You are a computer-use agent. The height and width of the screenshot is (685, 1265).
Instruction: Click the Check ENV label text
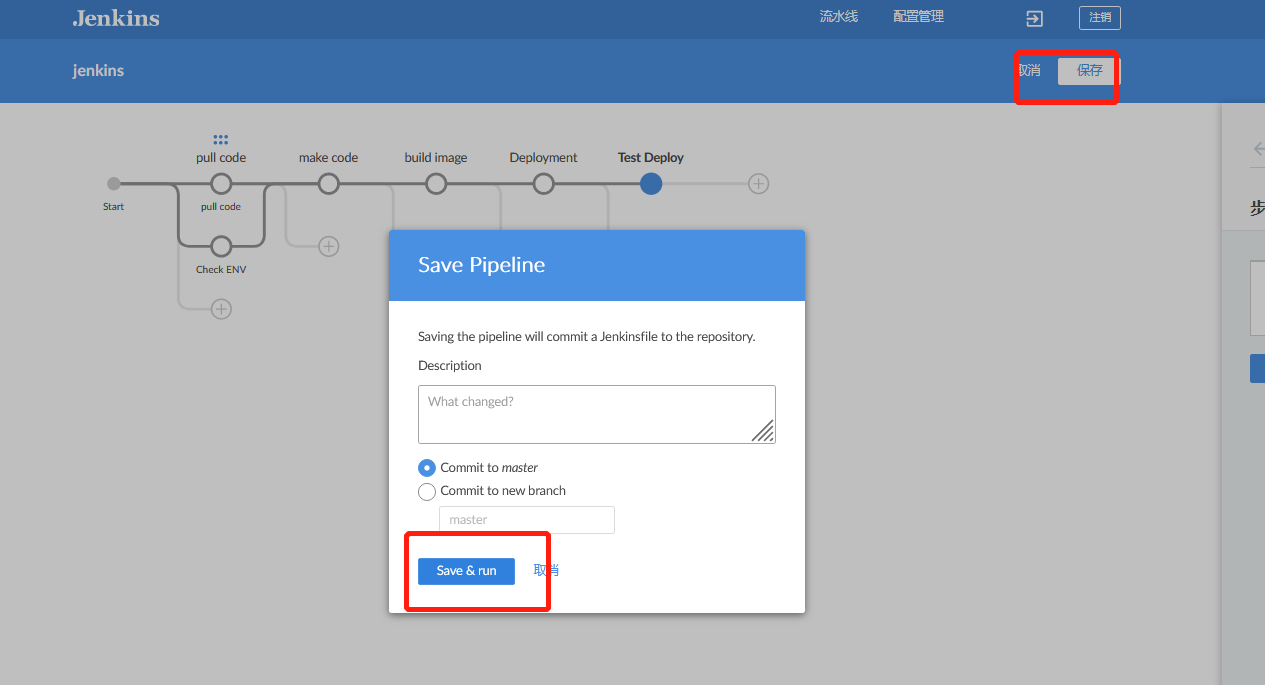point(221,270)
